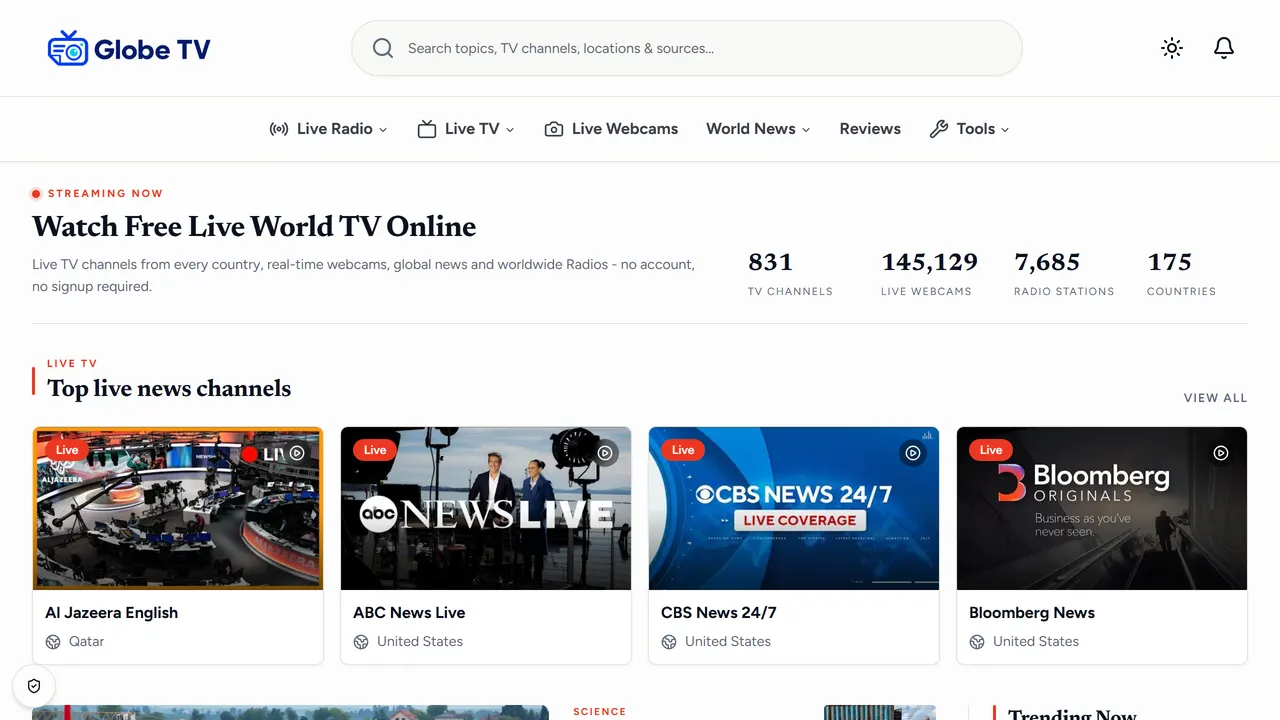Open ABC News Live channel title

[x=409, y=612]
